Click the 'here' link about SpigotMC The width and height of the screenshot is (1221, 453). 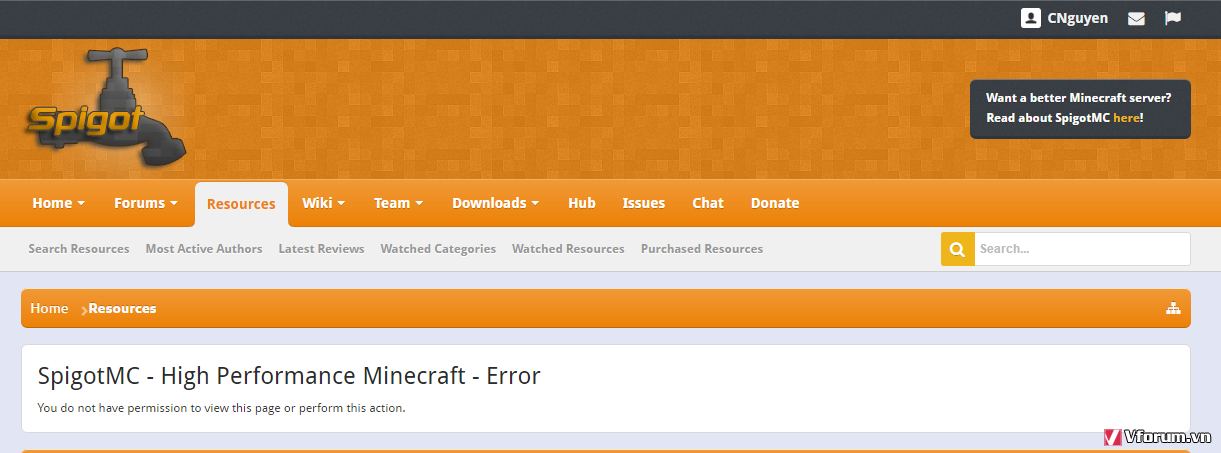[x=1126, y=118]
